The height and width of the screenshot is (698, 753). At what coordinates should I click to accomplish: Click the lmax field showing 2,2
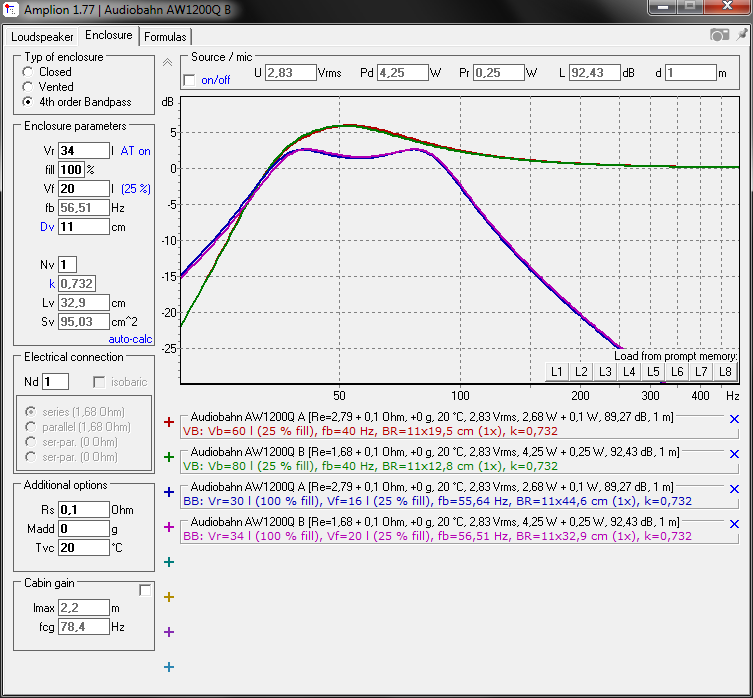[84, 608]
